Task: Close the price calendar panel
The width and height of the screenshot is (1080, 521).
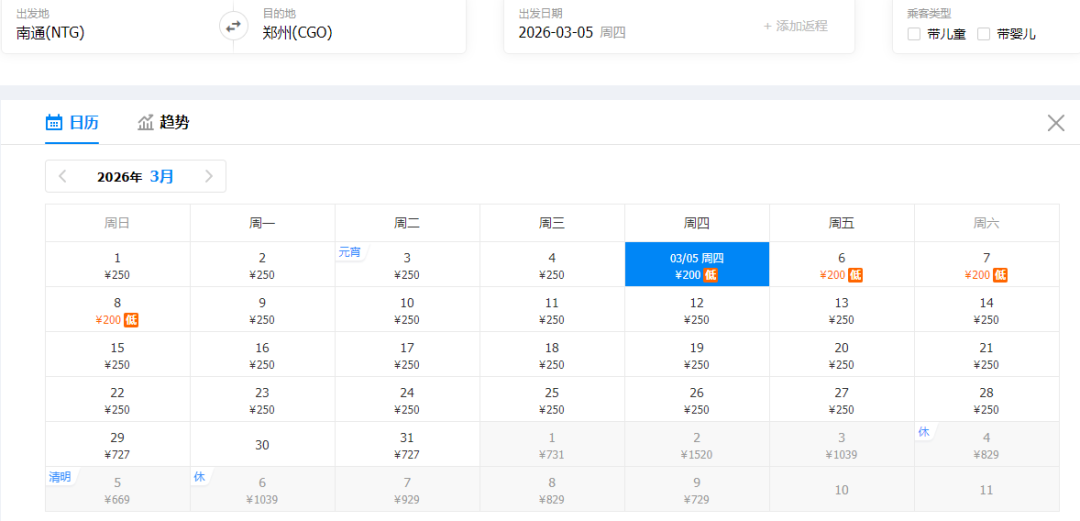Action: point(1055,123)
